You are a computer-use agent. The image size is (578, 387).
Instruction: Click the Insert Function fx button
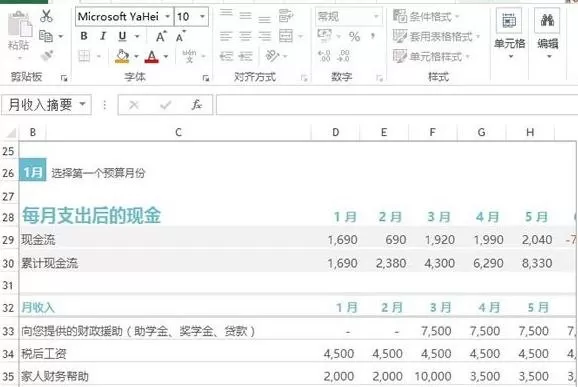[x=197, y=105]
